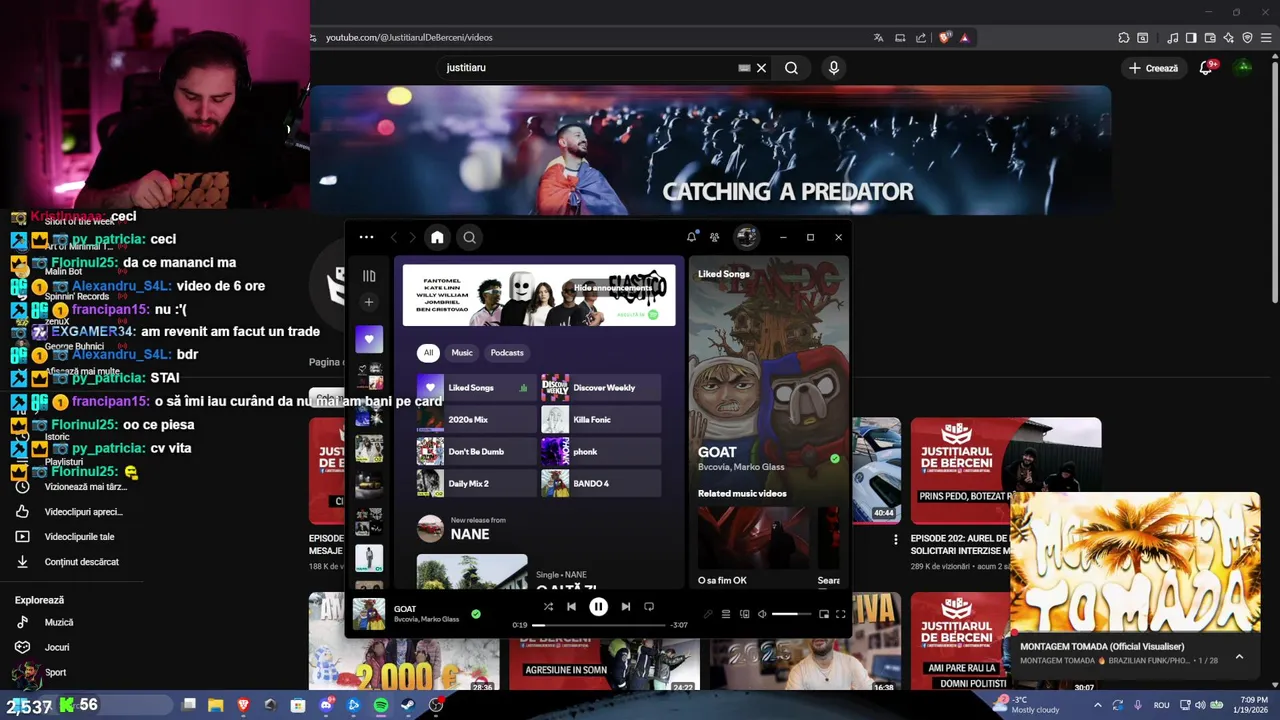
Task: Open Spotify miniplayer
Action: pyautogui.click(x=824, y=614)
